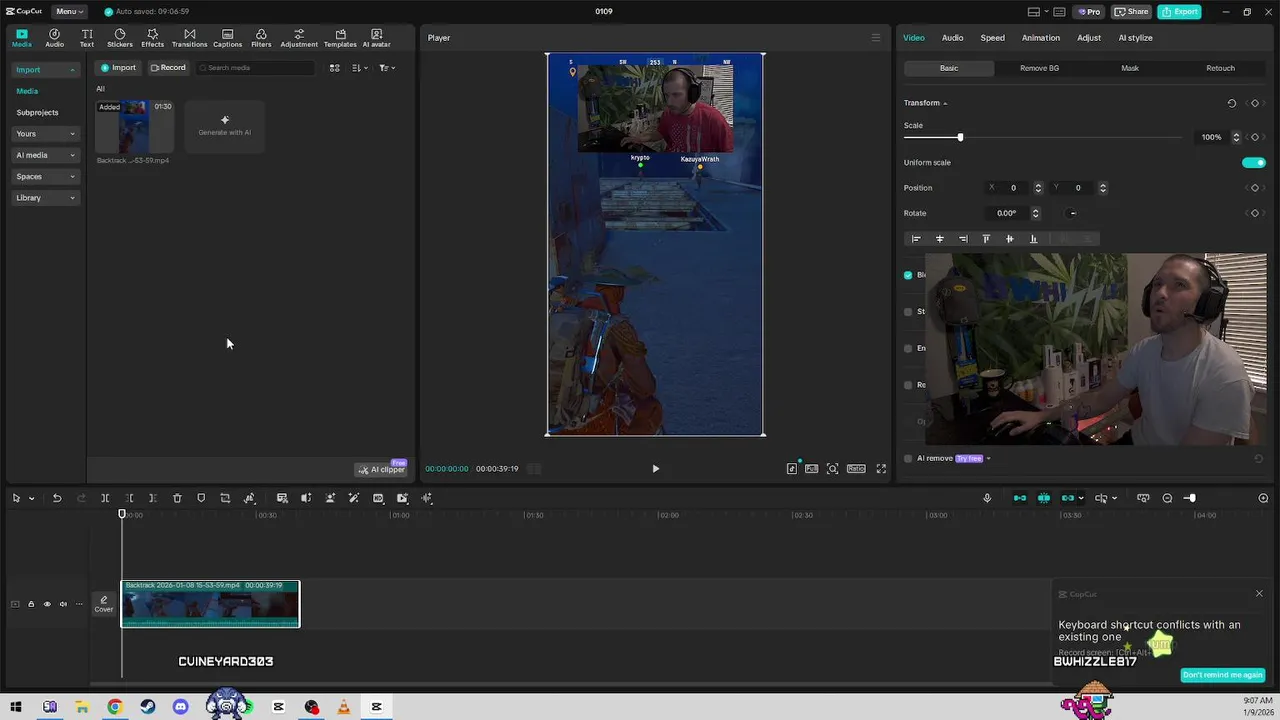1280x720 pixels.
Task: Open the select tool mode dropdown arrow
Action: (31, 498)
